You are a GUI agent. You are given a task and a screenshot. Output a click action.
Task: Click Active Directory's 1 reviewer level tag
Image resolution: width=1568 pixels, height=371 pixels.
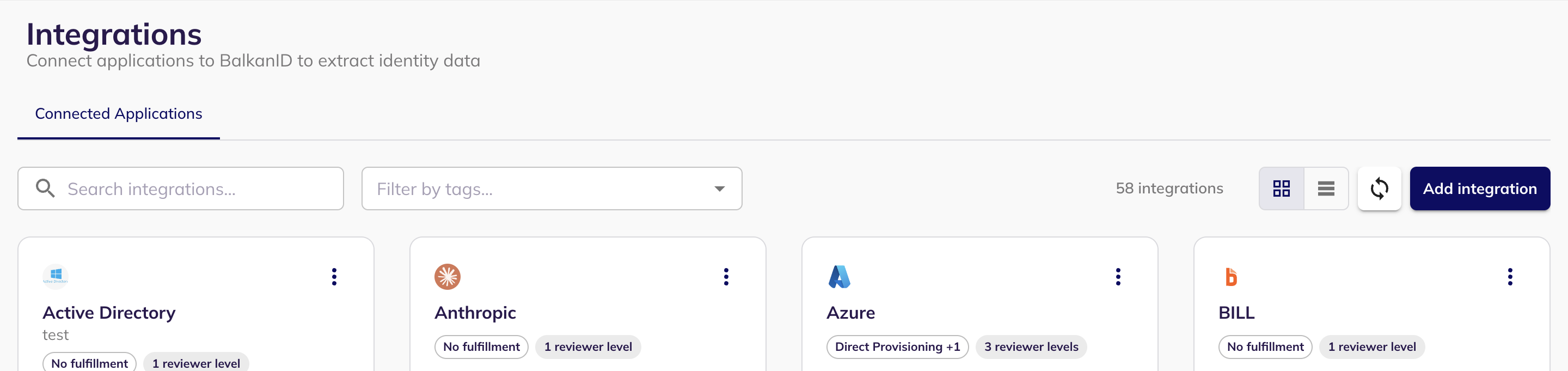(x=196, y=362)
